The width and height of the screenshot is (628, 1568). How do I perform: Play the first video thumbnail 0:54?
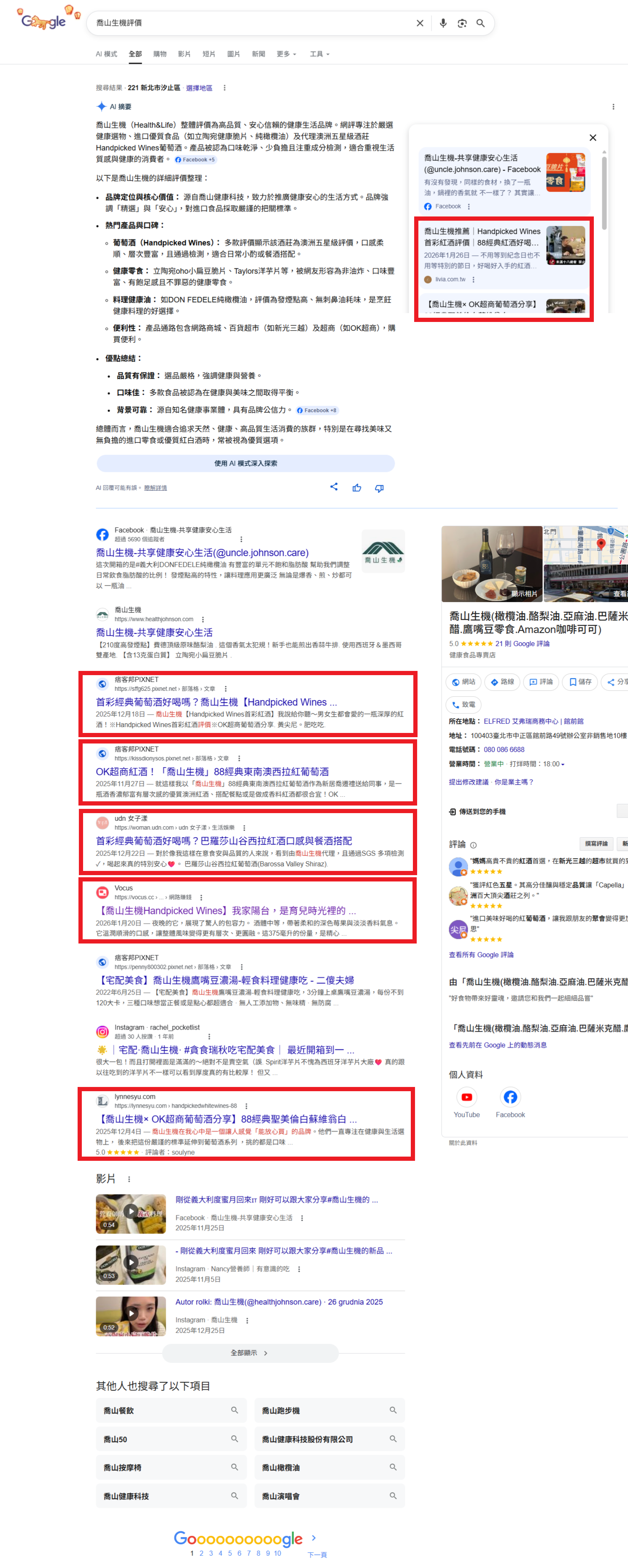pyautogui.click(x=131, y=1214)
